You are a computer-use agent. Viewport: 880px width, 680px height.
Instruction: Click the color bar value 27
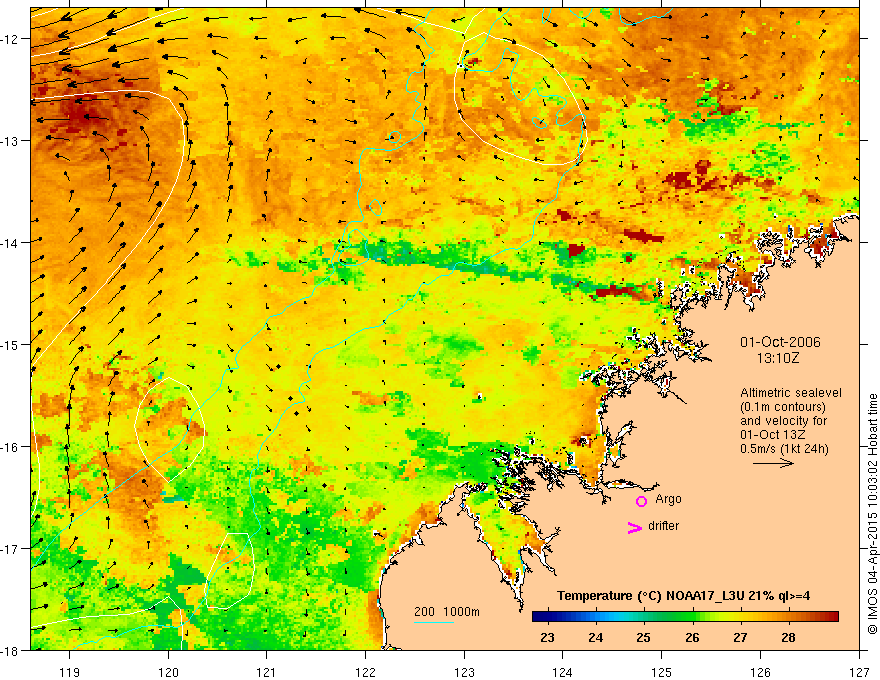pyautogui.click(x=740, y=637)
